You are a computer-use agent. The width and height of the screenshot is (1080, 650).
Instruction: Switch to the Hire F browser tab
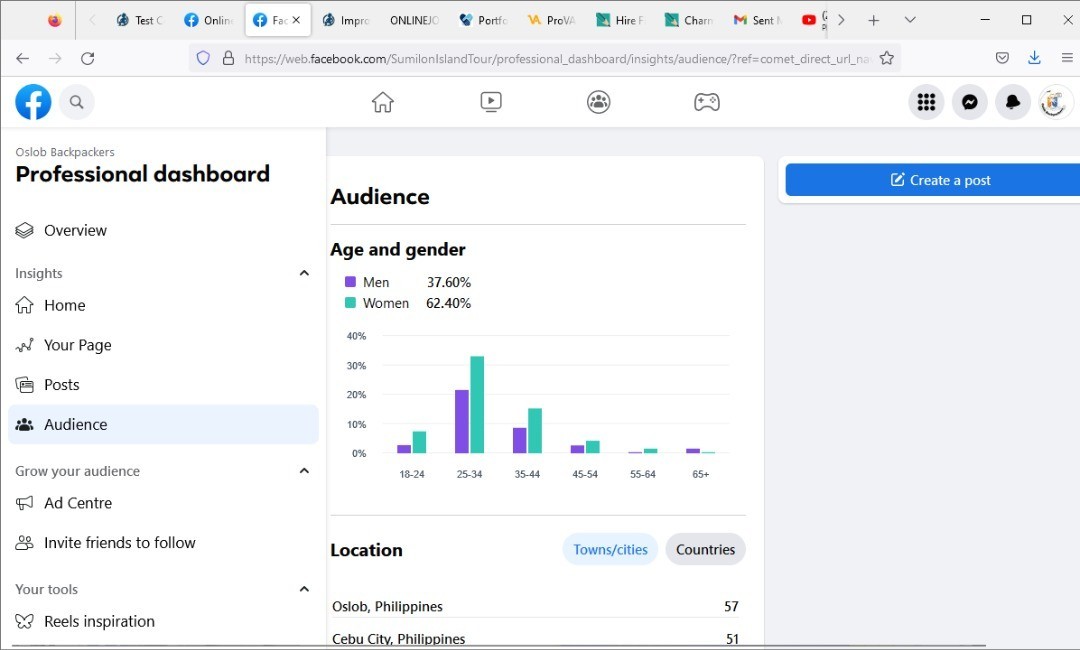(x=620, y=20)
